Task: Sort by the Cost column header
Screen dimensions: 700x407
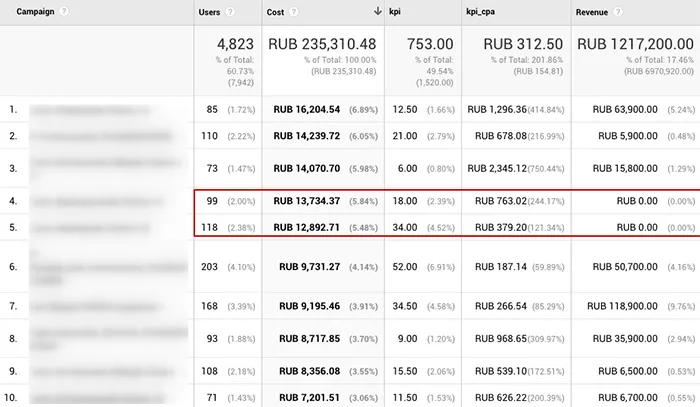Action: [275, 12]
